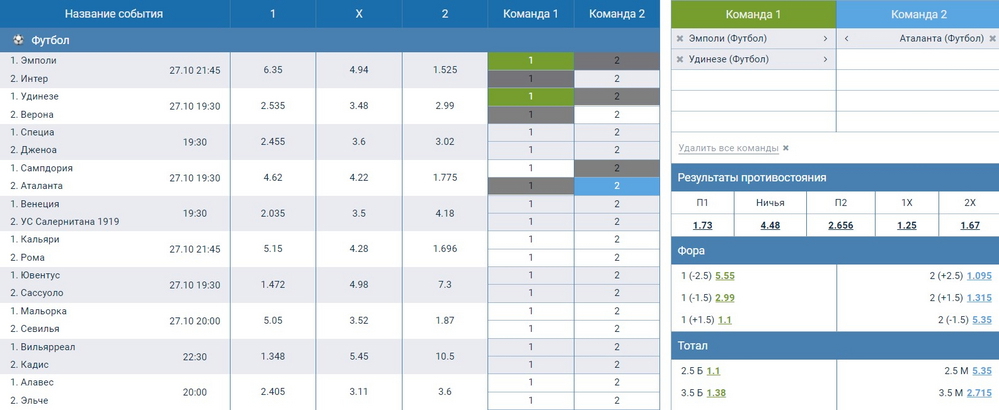Remove Удинезе from Команда 1 list
This screenshot has height=410, width=999.
(x=680, y=60)
